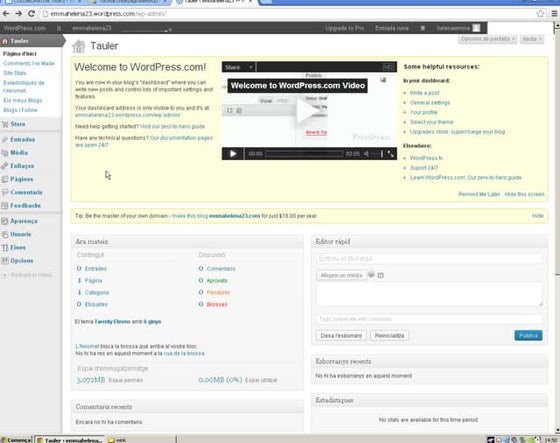This screenshot has height=443, width=560.
Task: Collapse the menu with Redueix el menú arrow
Action: tap(5, 275)
